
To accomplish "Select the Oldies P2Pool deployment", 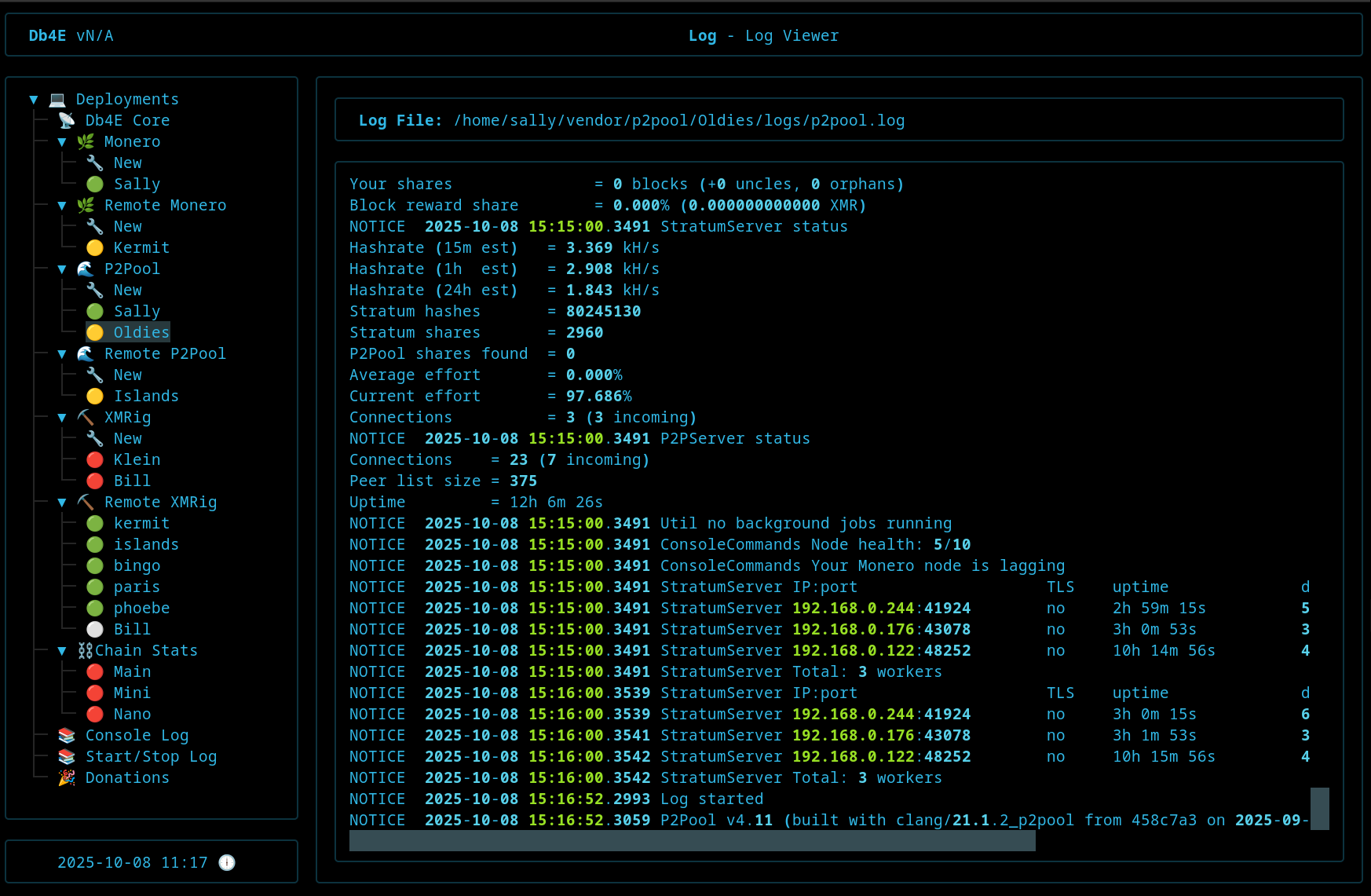I will pyautogui.click(x=141, y=332).
